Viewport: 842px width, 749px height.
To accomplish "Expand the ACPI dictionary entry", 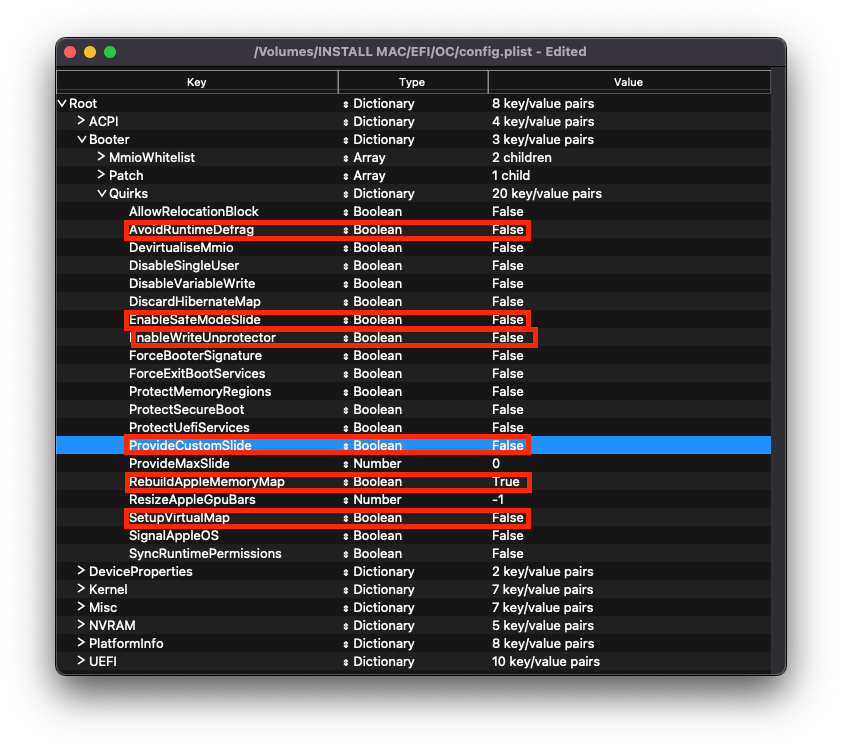I will click(x=82, y=122).
